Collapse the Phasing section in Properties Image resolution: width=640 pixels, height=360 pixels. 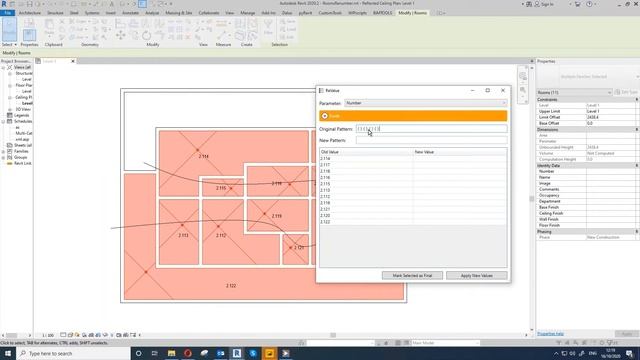click(x=636, y=231)
